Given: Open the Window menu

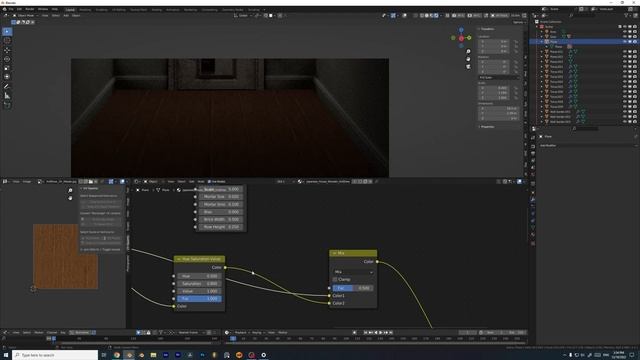Looking at the screenshot, I should coord(43,9).
